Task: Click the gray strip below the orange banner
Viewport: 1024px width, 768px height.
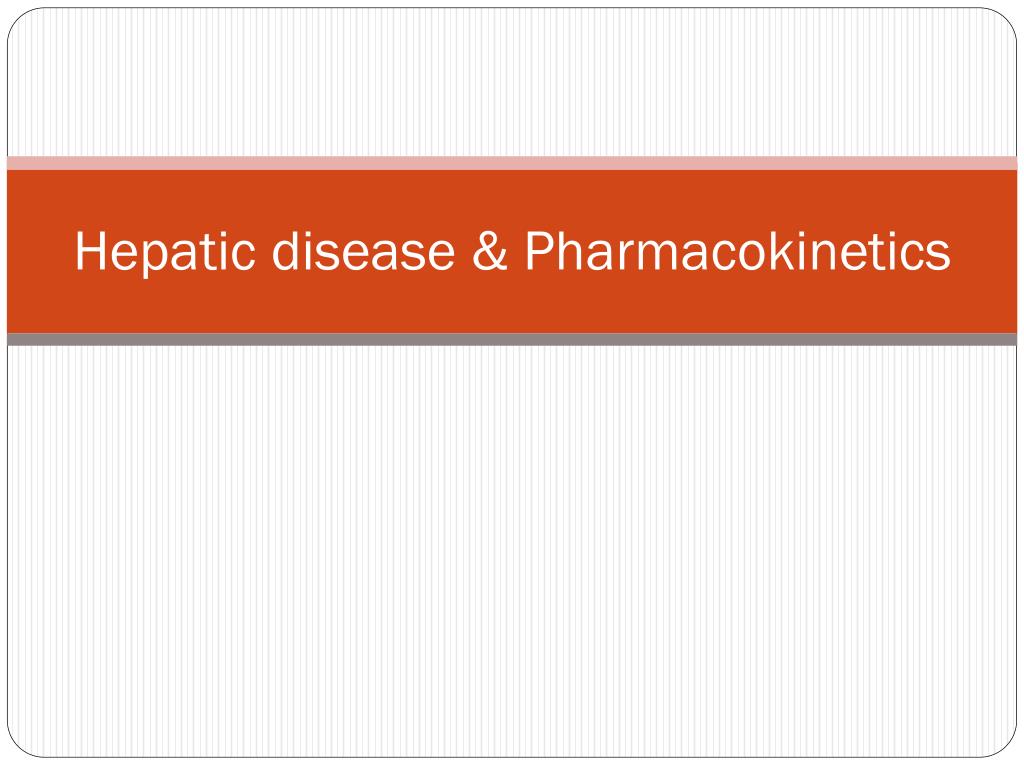Action: [512, 340]
